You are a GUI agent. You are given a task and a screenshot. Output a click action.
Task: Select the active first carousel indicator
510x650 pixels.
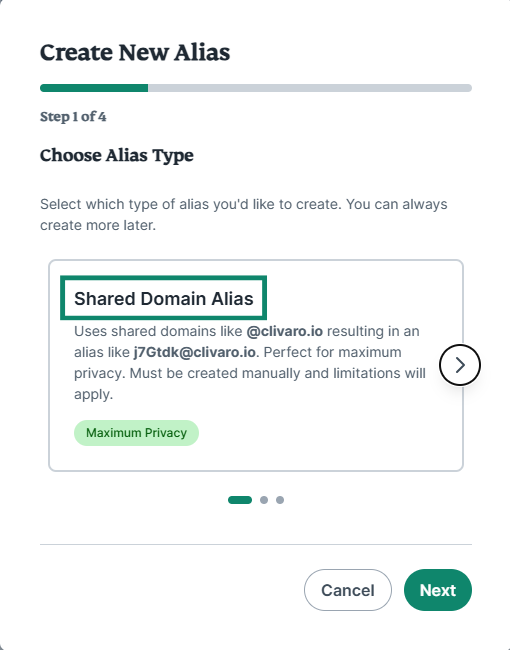coord(240,500)
